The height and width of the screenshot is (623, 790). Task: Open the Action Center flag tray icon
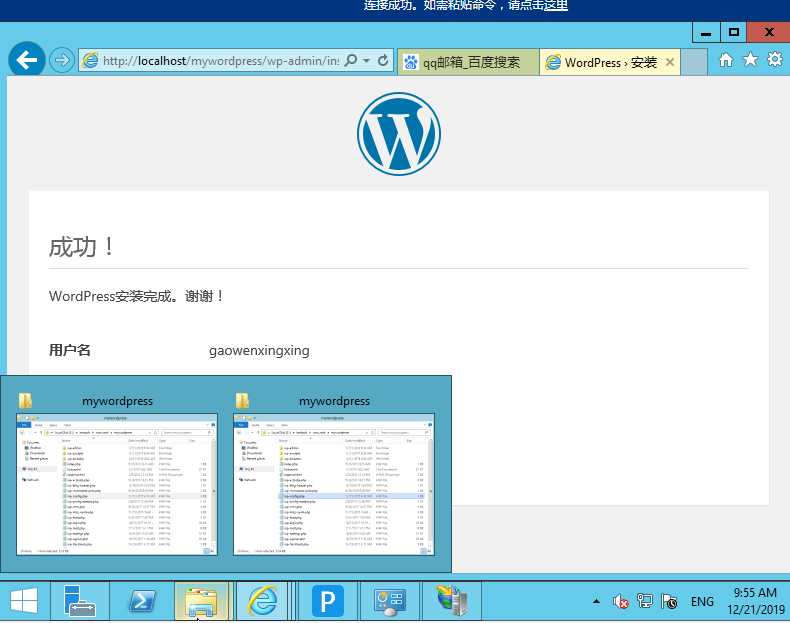[669, 601]
